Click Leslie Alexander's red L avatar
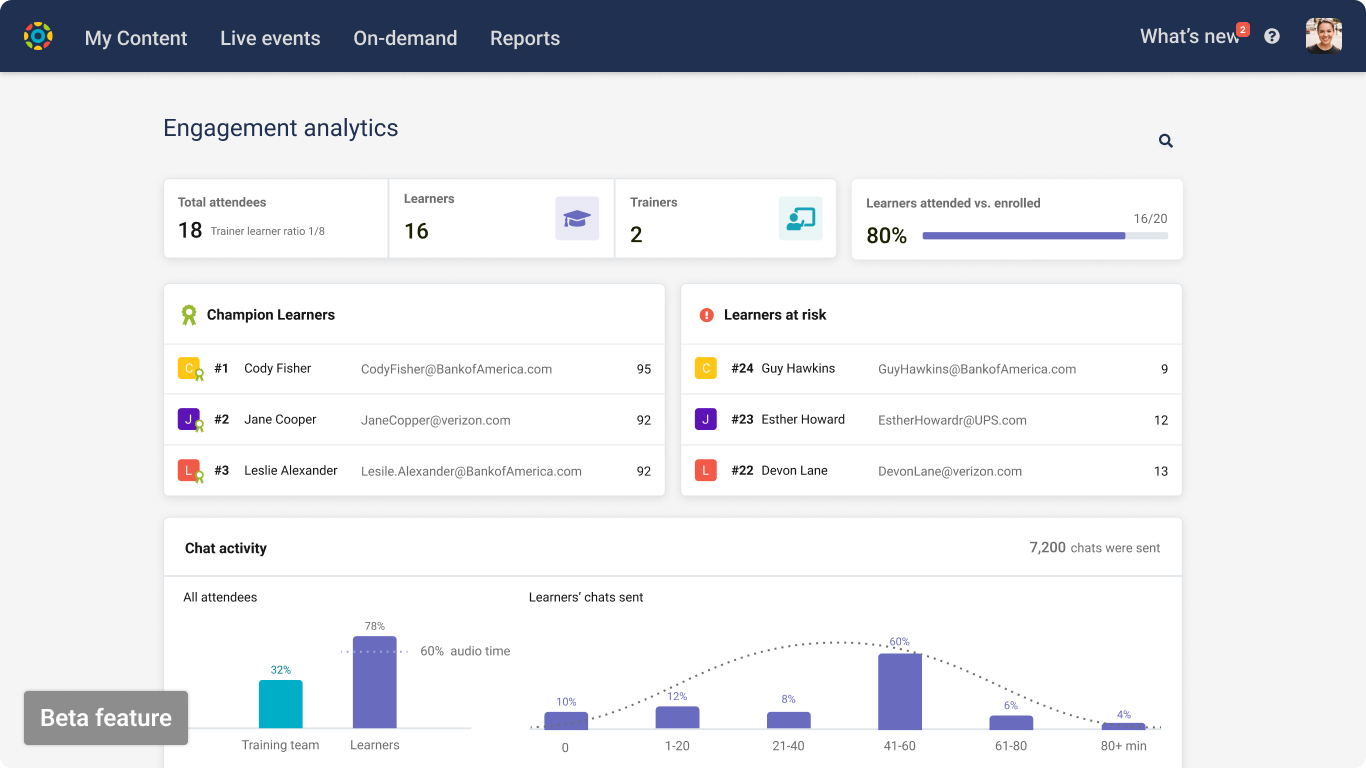 [189, 470]
